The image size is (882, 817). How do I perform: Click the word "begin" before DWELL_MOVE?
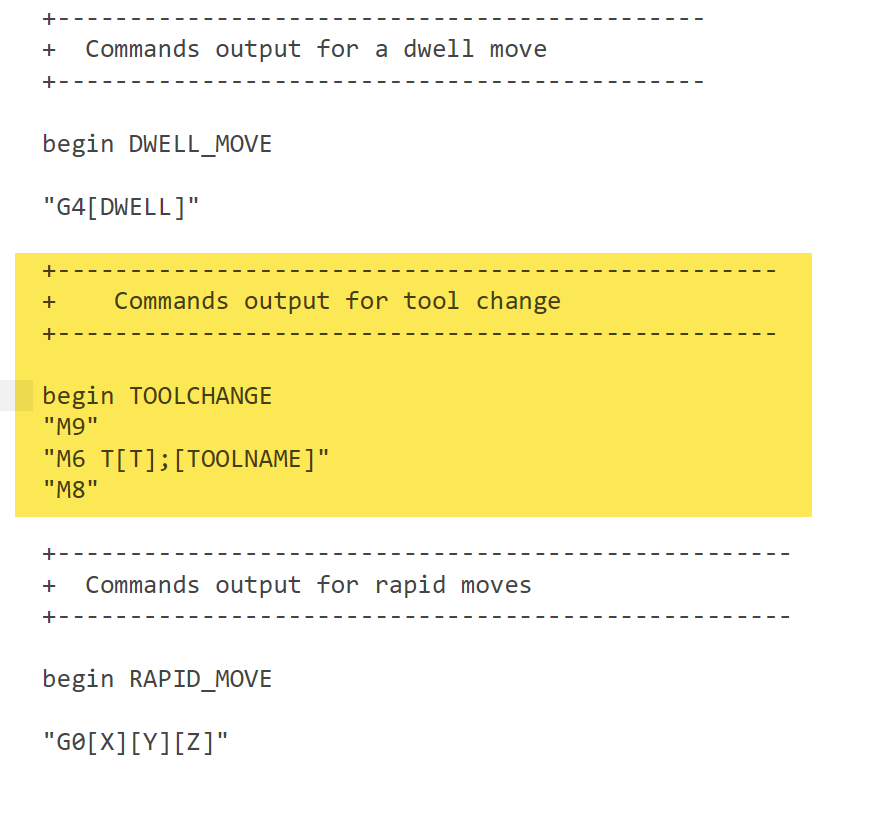point(78,144)
